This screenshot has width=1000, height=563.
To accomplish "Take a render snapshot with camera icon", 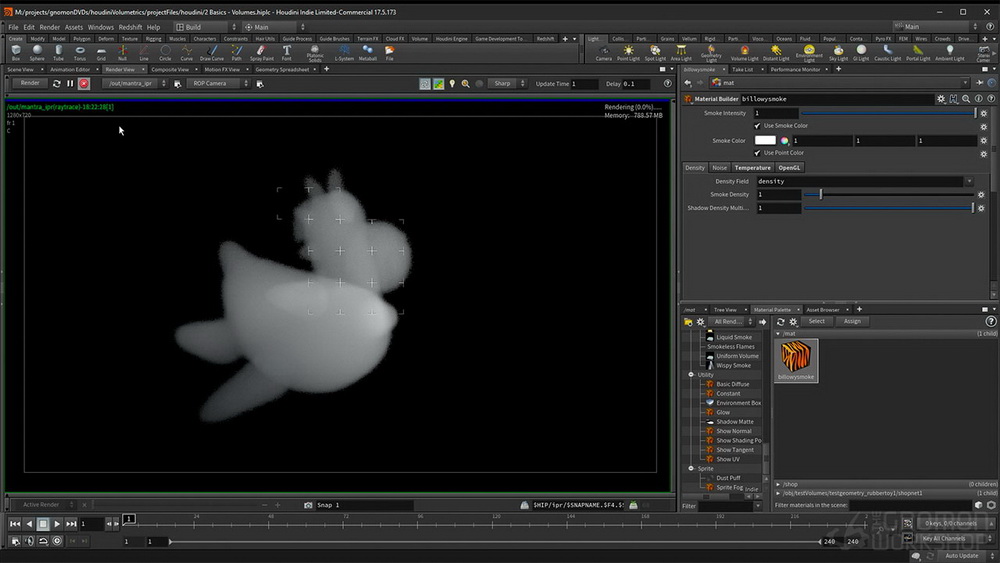I will click(x=308, y=505).
